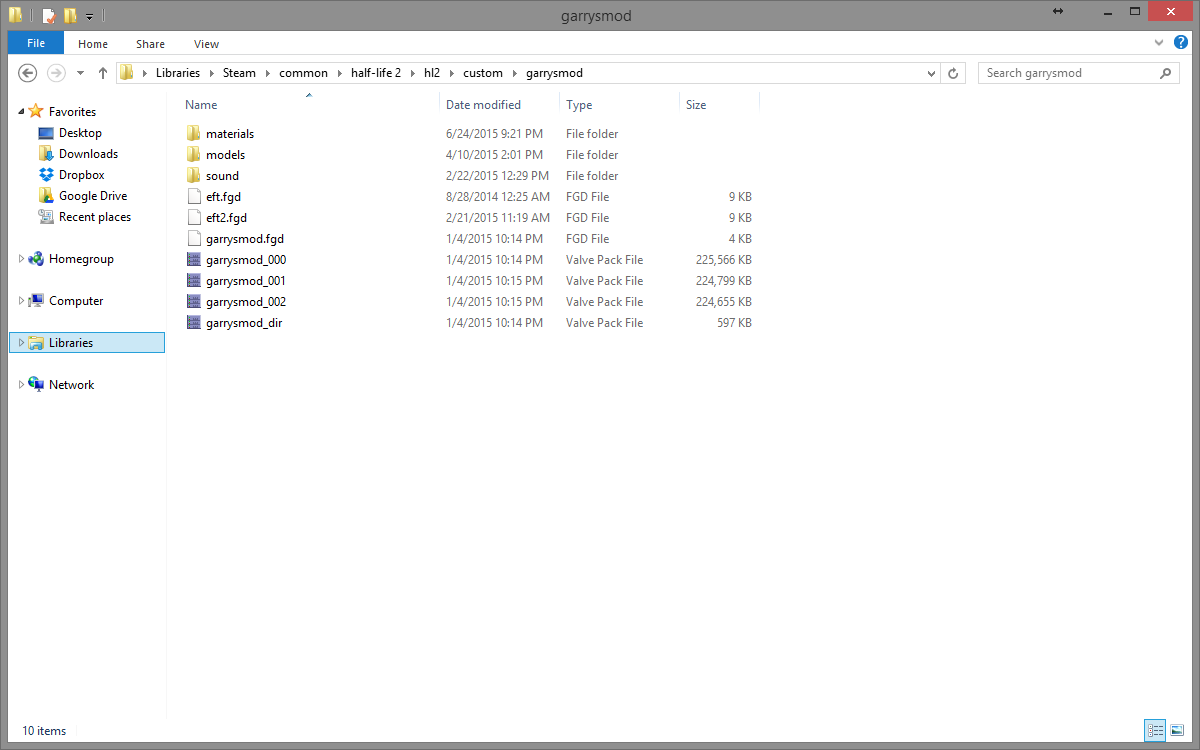Expand the Network tree arrow
The image size is (1200, 750).
click(x=22, y=385)
